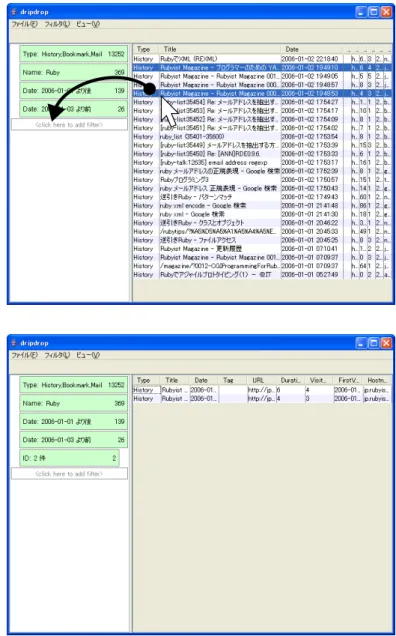Open the ファイル menu in the upper window
Image resolution: width=396 pixels, height=636 pixels.
point(24,24)
